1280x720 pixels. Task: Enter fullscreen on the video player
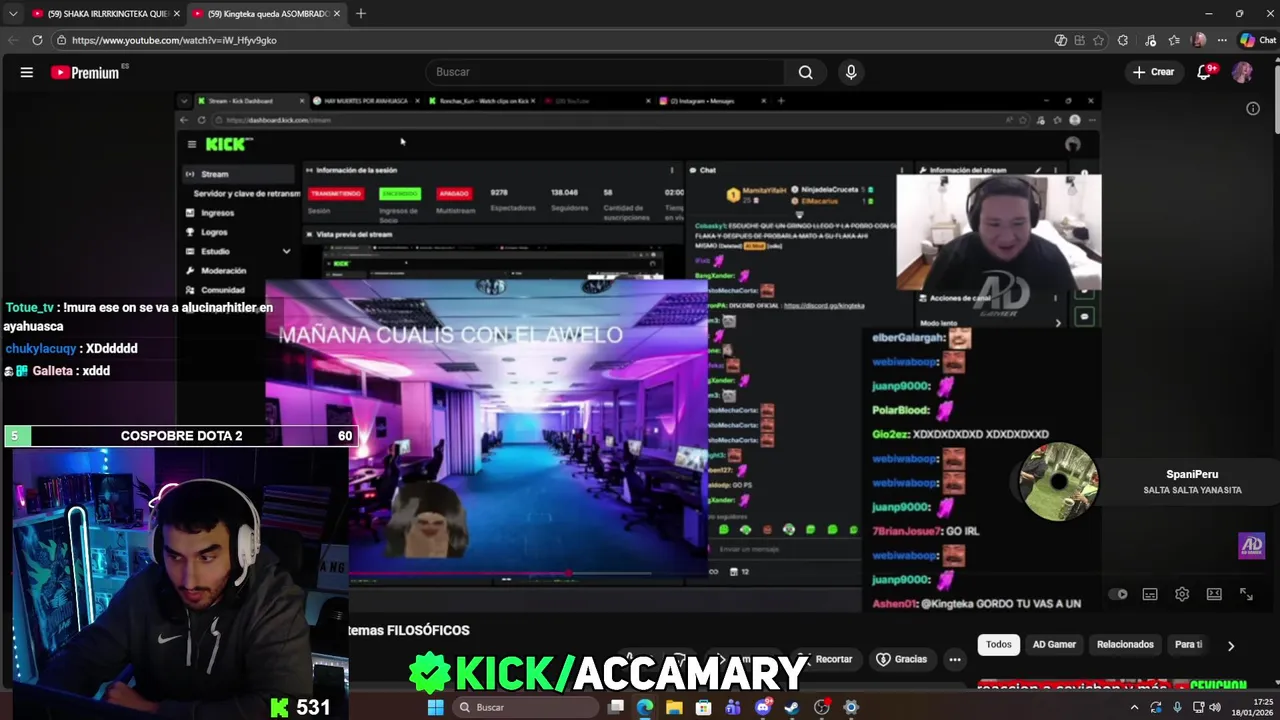pos(1246,594)
